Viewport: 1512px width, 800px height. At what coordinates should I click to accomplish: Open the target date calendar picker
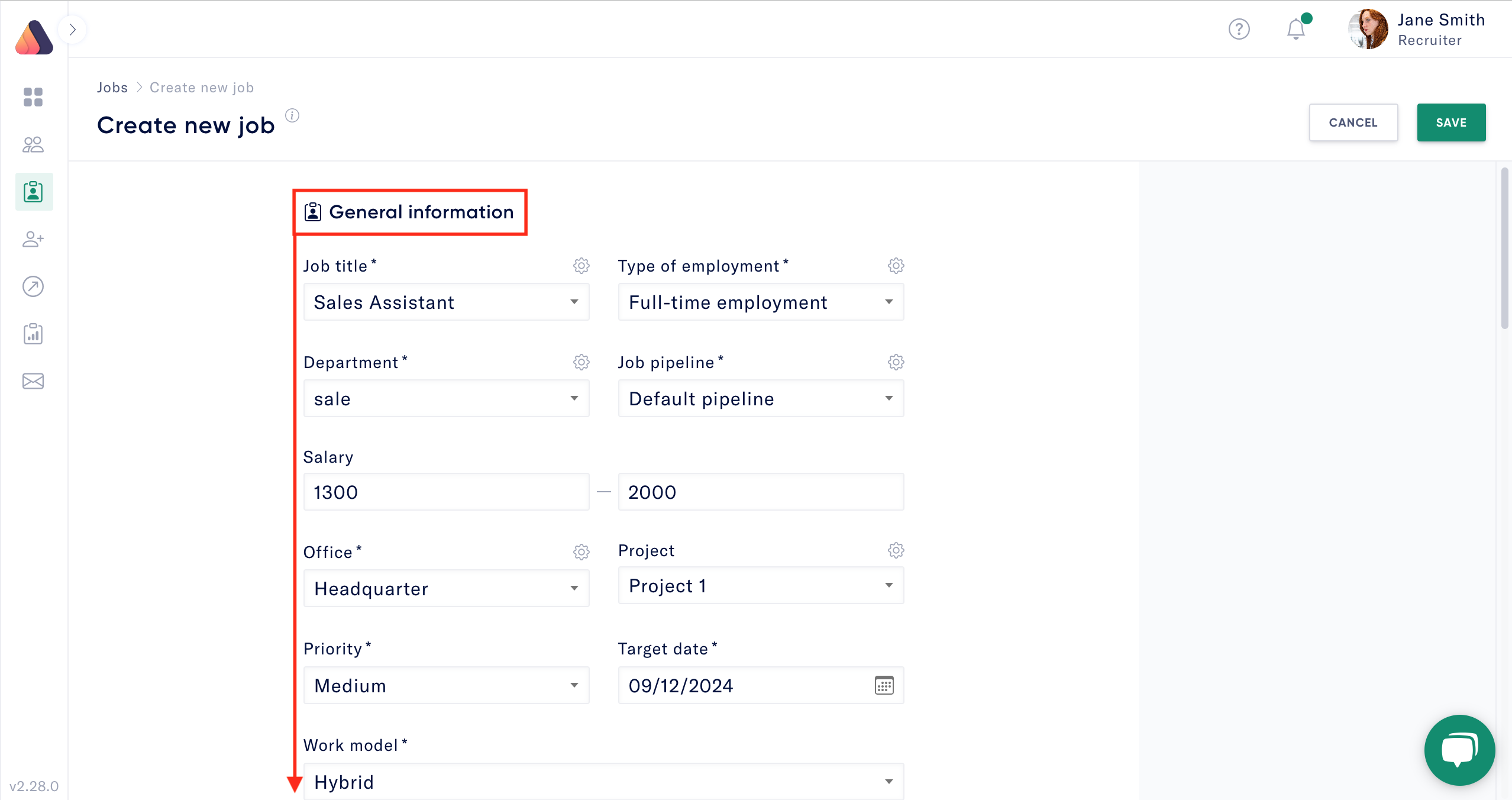[x=884, y=685]
